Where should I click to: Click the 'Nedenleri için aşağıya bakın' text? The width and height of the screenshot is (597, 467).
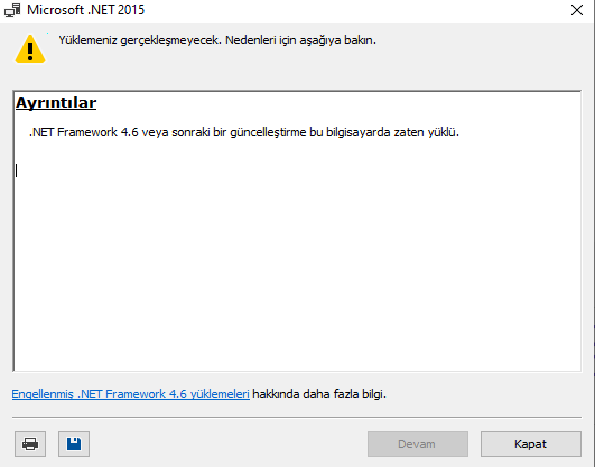click(300, 40)
